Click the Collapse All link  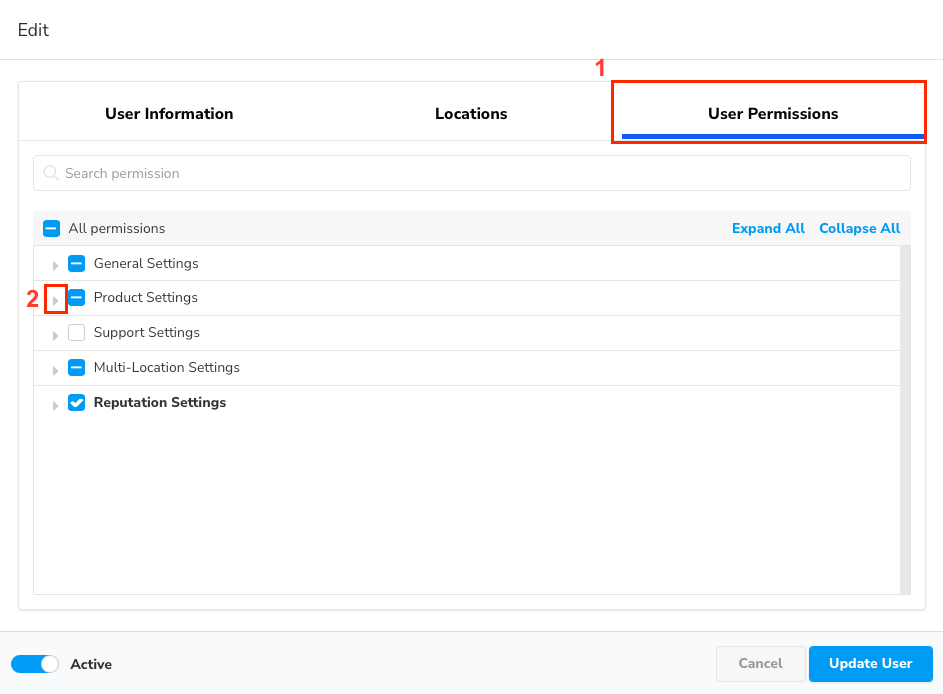859,228
